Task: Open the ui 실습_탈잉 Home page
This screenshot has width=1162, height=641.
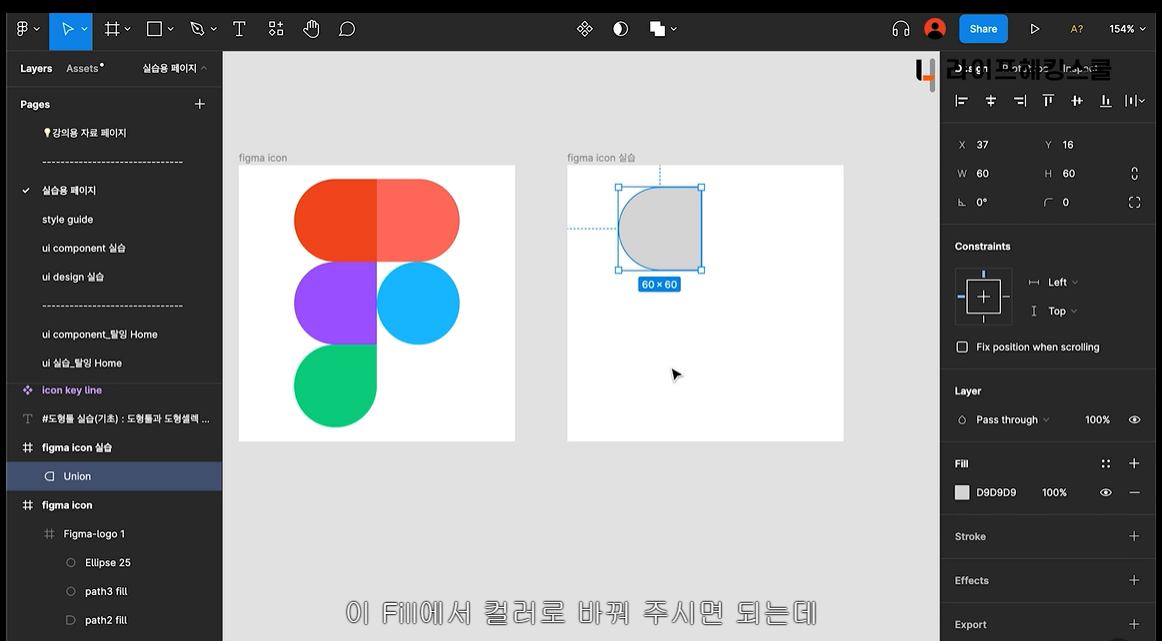Action: 82,363
